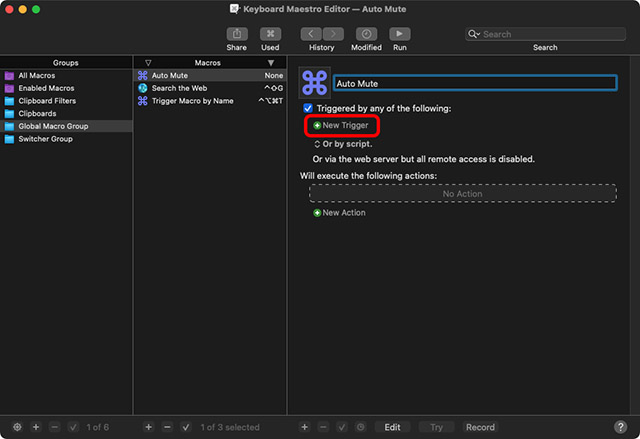Select the Global Macro Group
640x439 pixels.
66,126
